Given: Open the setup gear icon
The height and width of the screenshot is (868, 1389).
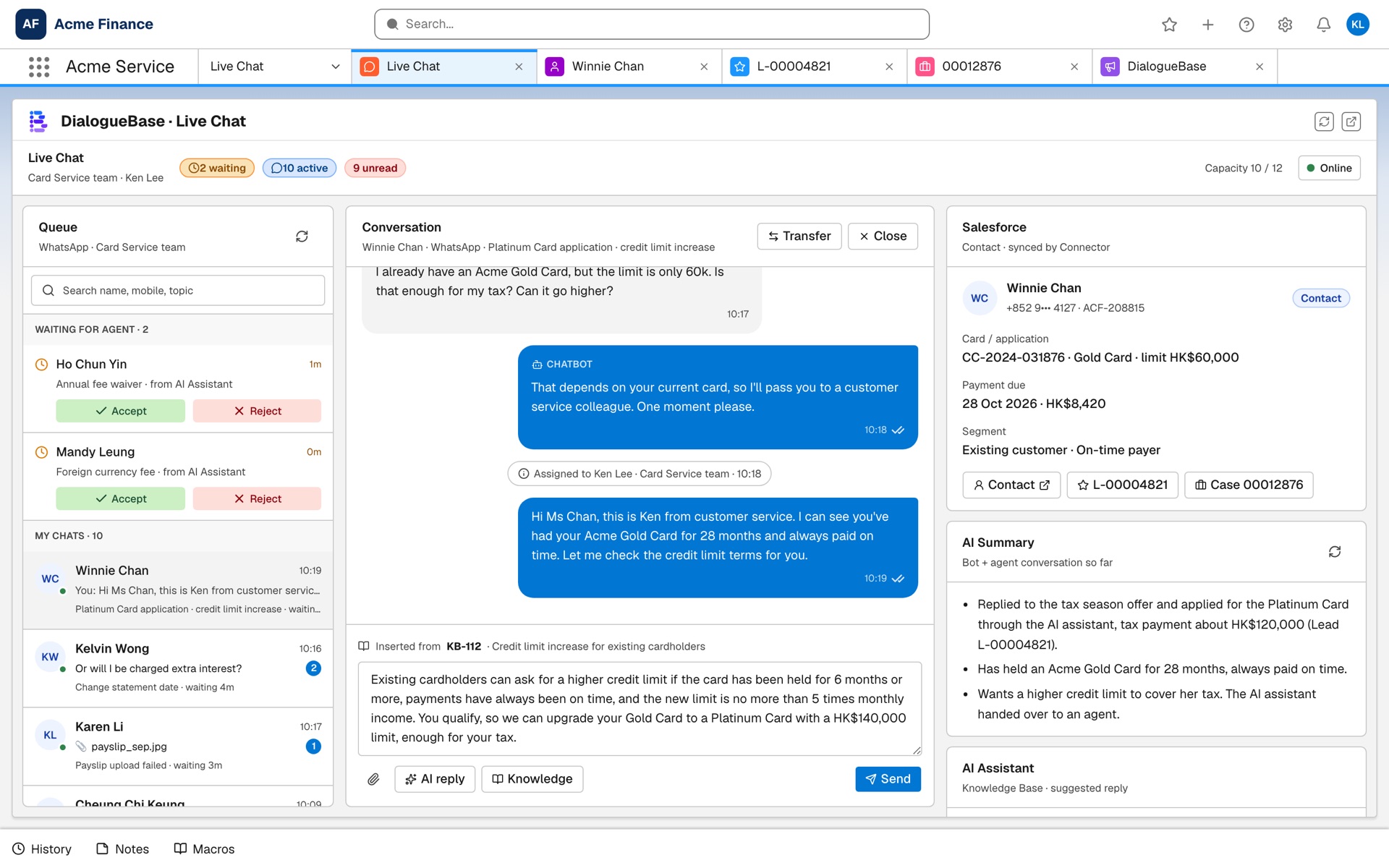Looking at the screenshot, I should pos(1285,25).
